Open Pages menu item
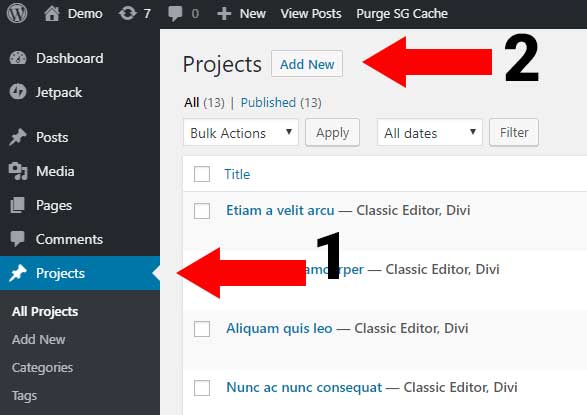Screen dimensions: 587x415 [54, 205]
